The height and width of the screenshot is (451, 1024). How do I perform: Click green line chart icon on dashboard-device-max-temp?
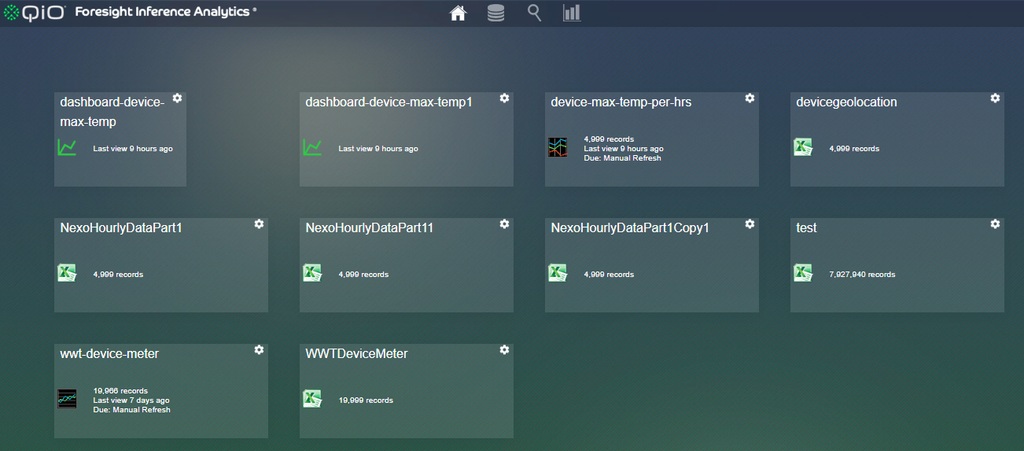tap(67, 148)
